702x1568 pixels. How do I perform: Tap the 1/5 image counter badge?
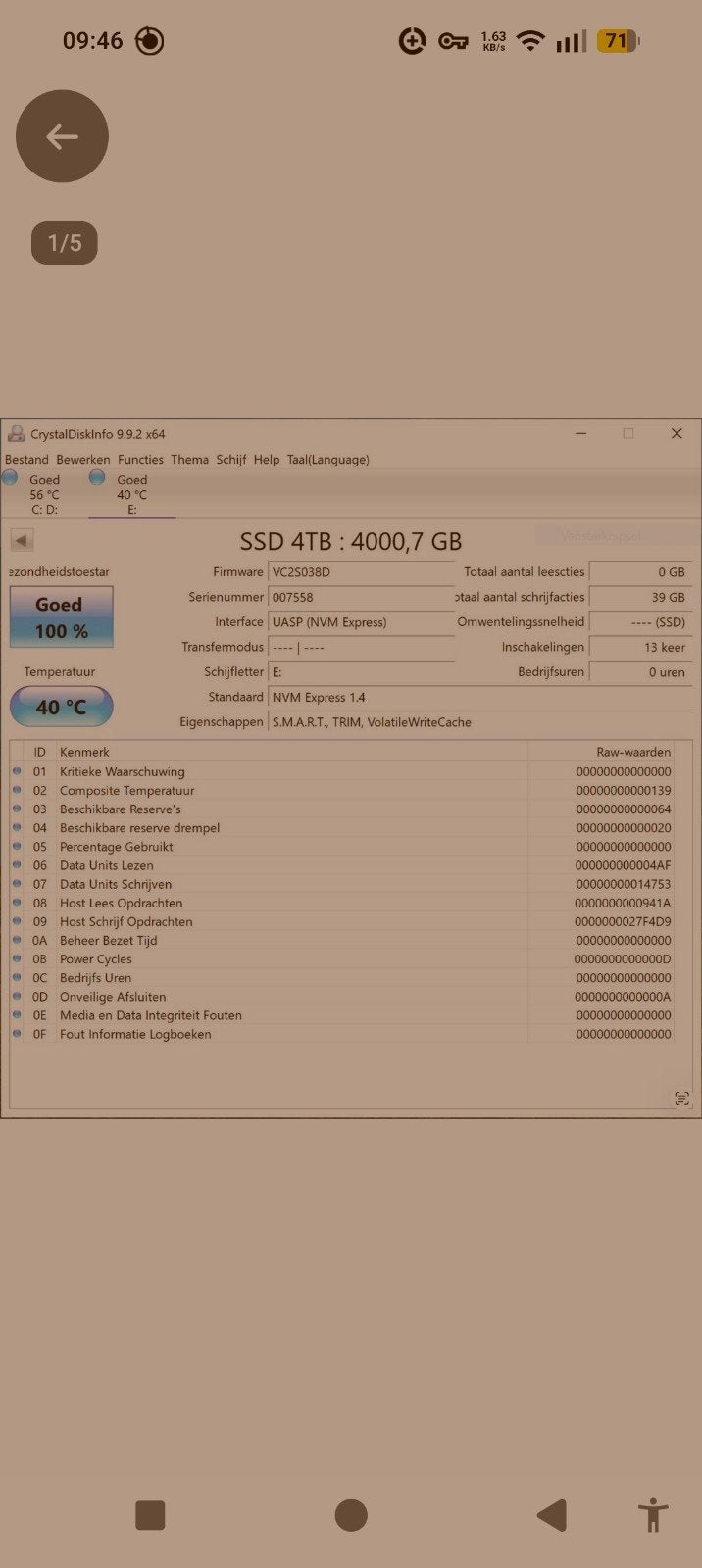pos(65,243)
